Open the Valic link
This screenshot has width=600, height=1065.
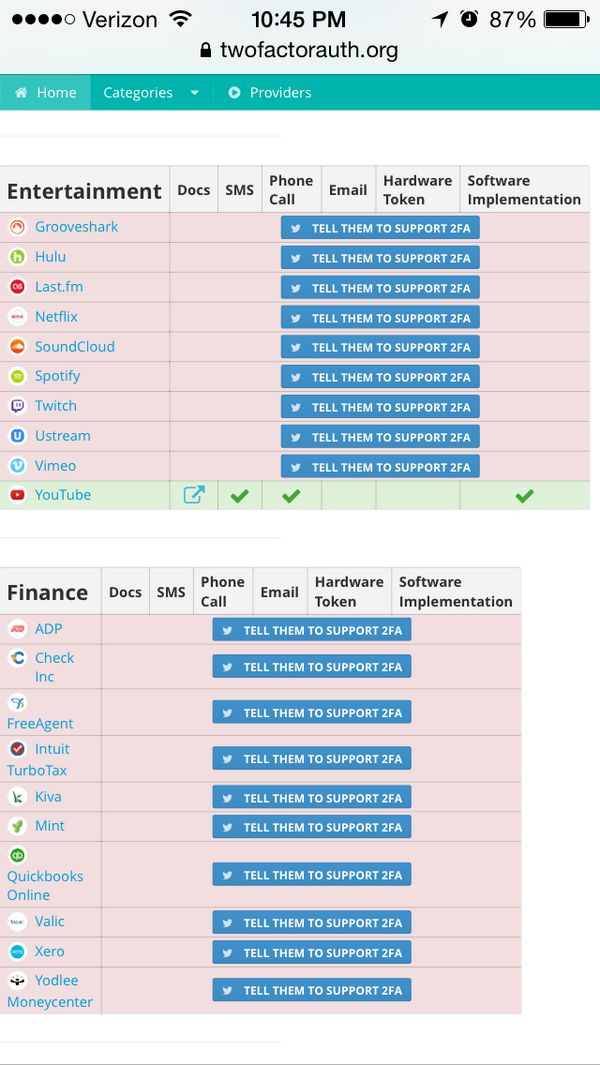[50, 922]
